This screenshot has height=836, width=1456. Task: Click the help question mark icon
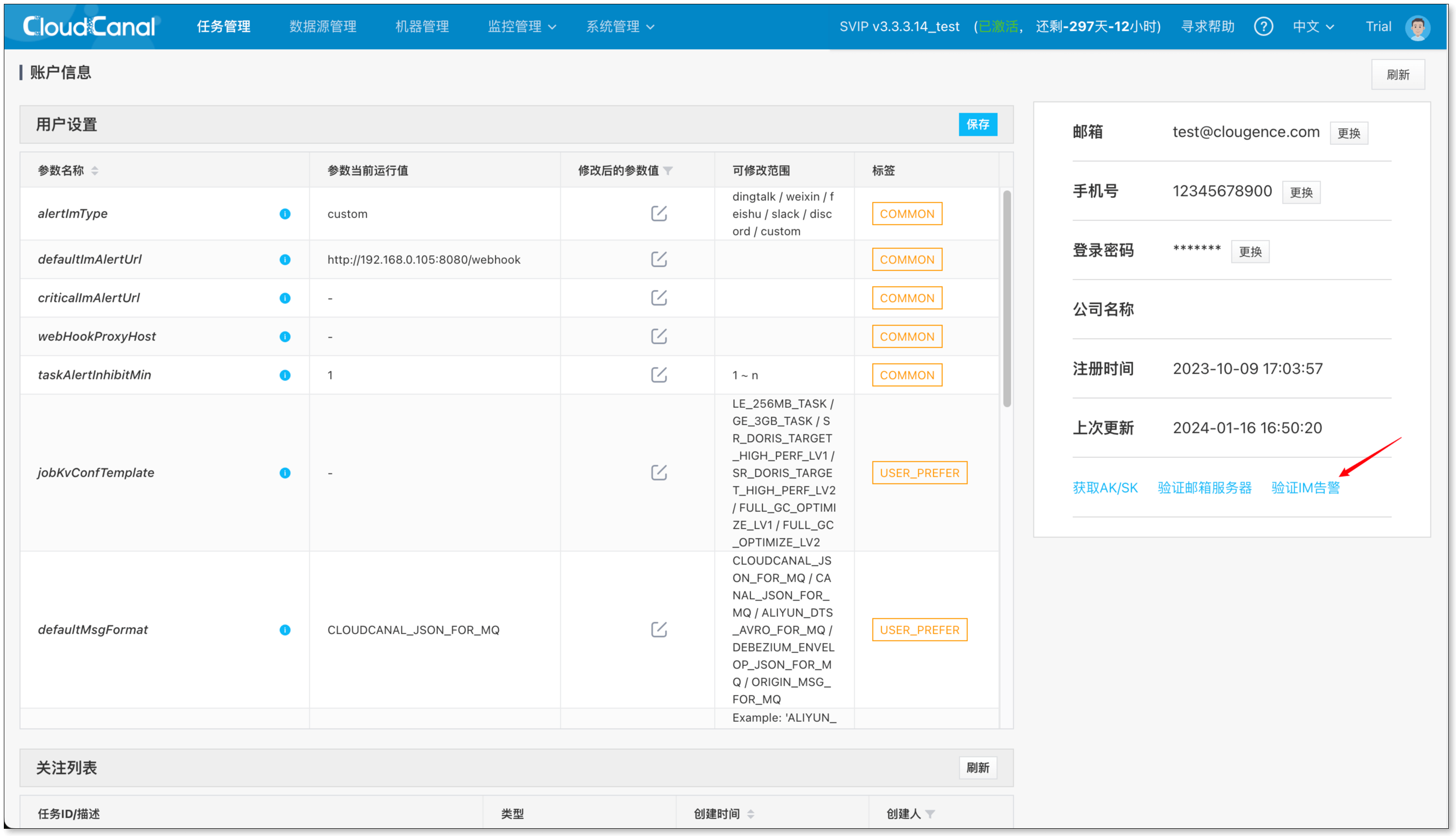coord(1263,26)
